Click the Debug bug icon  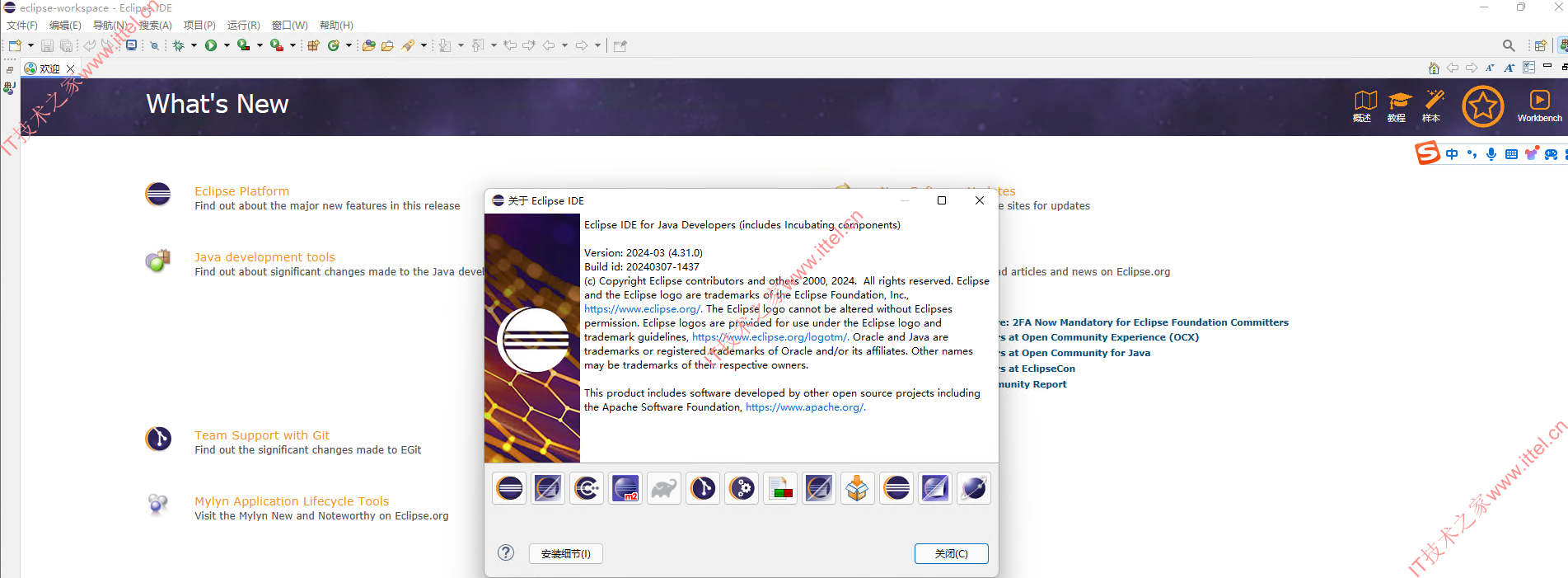tap(178, 45)
